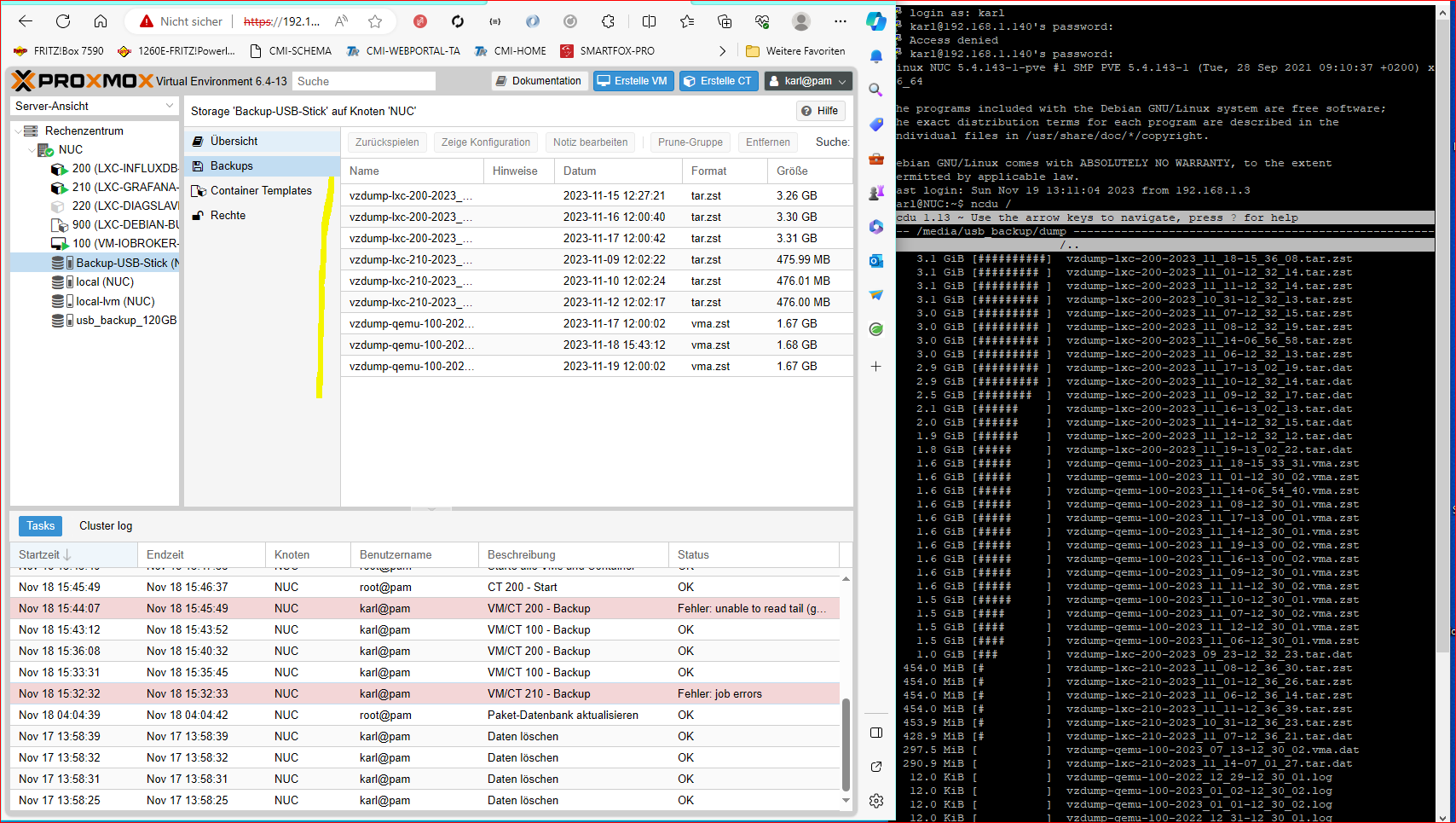This screenshot has width=1456, height=823.
Task: Open the browser home page icon
Action: [x=101, y=21]
